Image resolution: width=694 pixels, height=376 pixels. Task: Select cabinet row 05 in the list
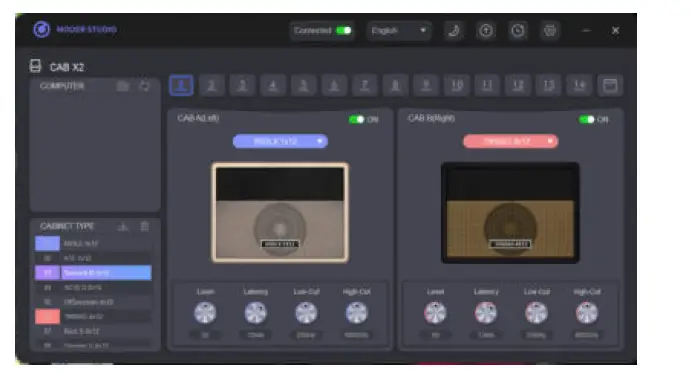[93, 302]
